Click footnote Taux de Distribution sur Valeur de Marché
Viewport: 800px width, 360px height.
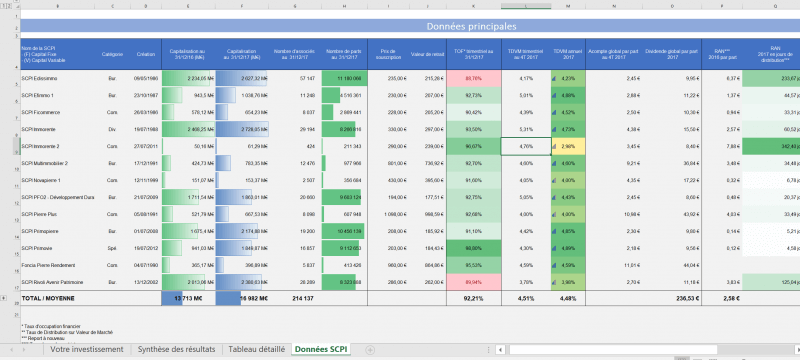(67, 332)
